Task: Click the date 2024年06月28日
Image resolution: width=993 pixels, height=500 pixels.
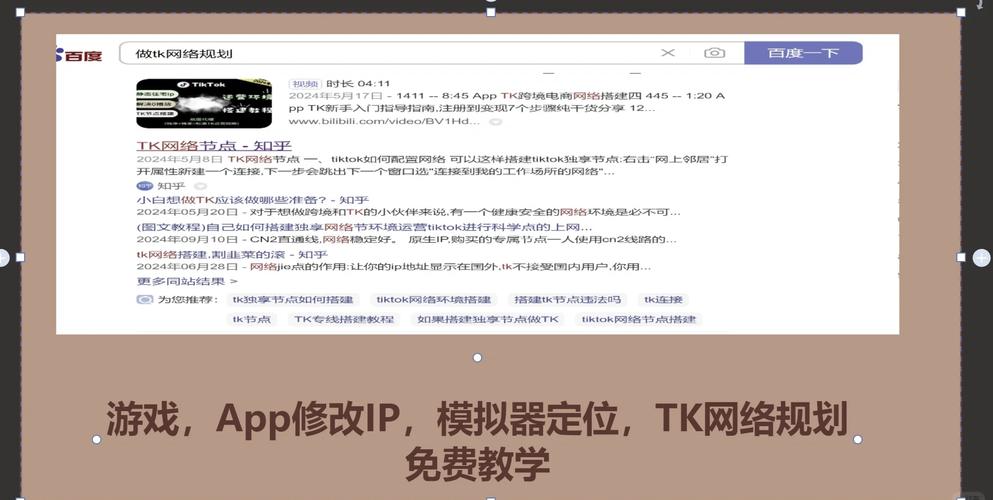Action: [x=187, y=267]
